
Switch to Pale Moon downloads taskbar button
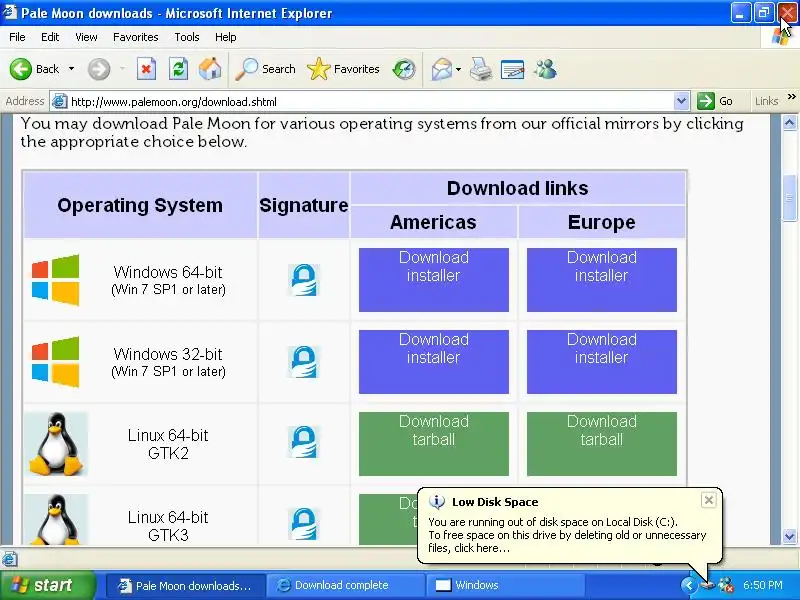(186, 585)
